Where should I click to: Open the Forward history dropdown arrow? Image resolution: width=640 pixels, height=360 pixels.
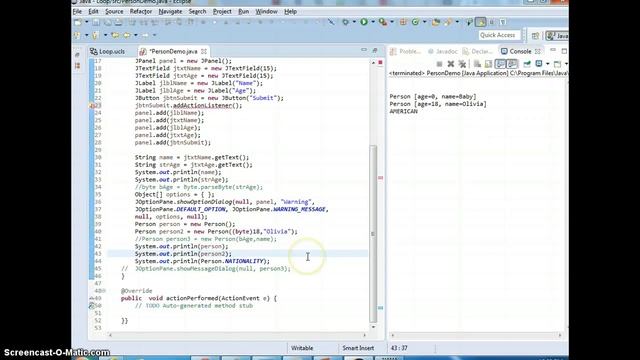pos(154,36)
